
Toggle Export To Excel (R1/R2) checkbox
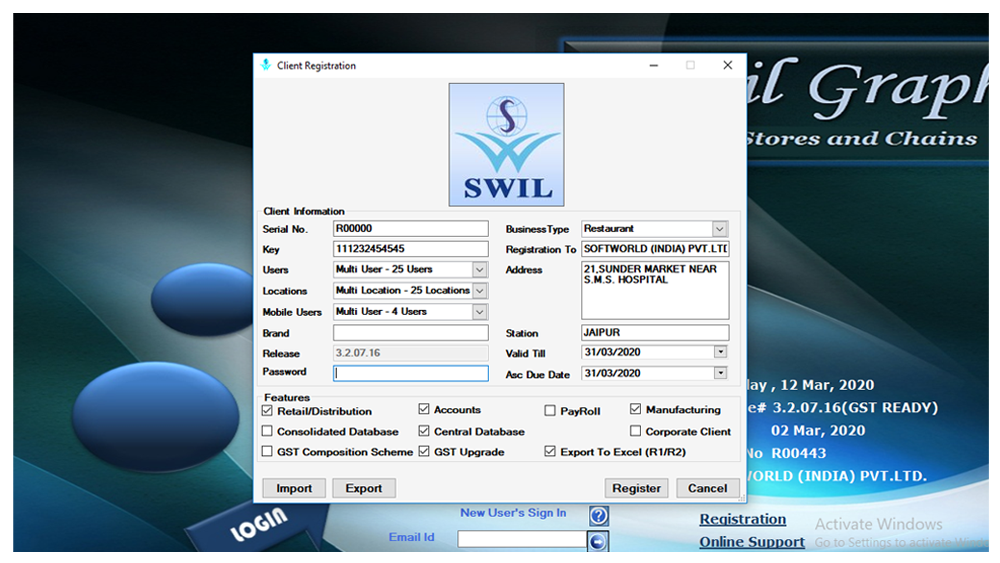550,451
